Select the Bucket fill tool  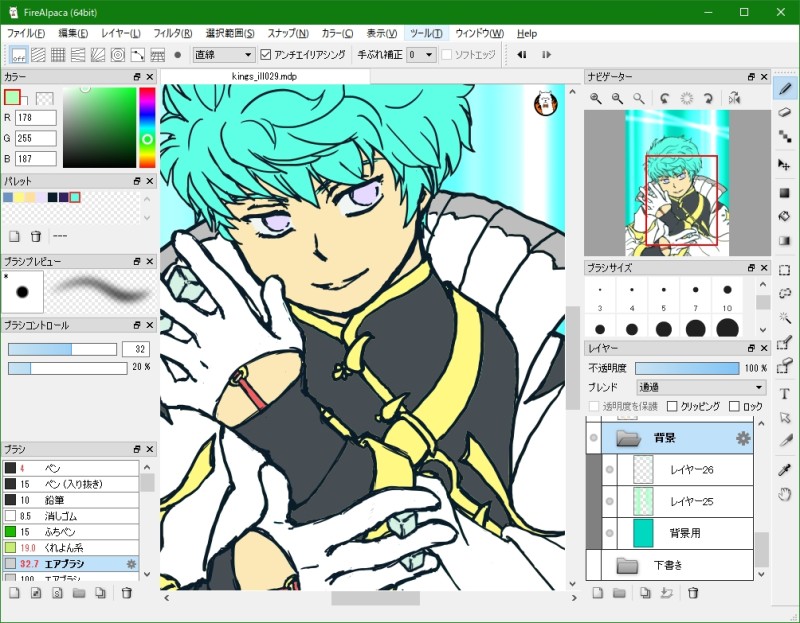[x=785, y=216]
